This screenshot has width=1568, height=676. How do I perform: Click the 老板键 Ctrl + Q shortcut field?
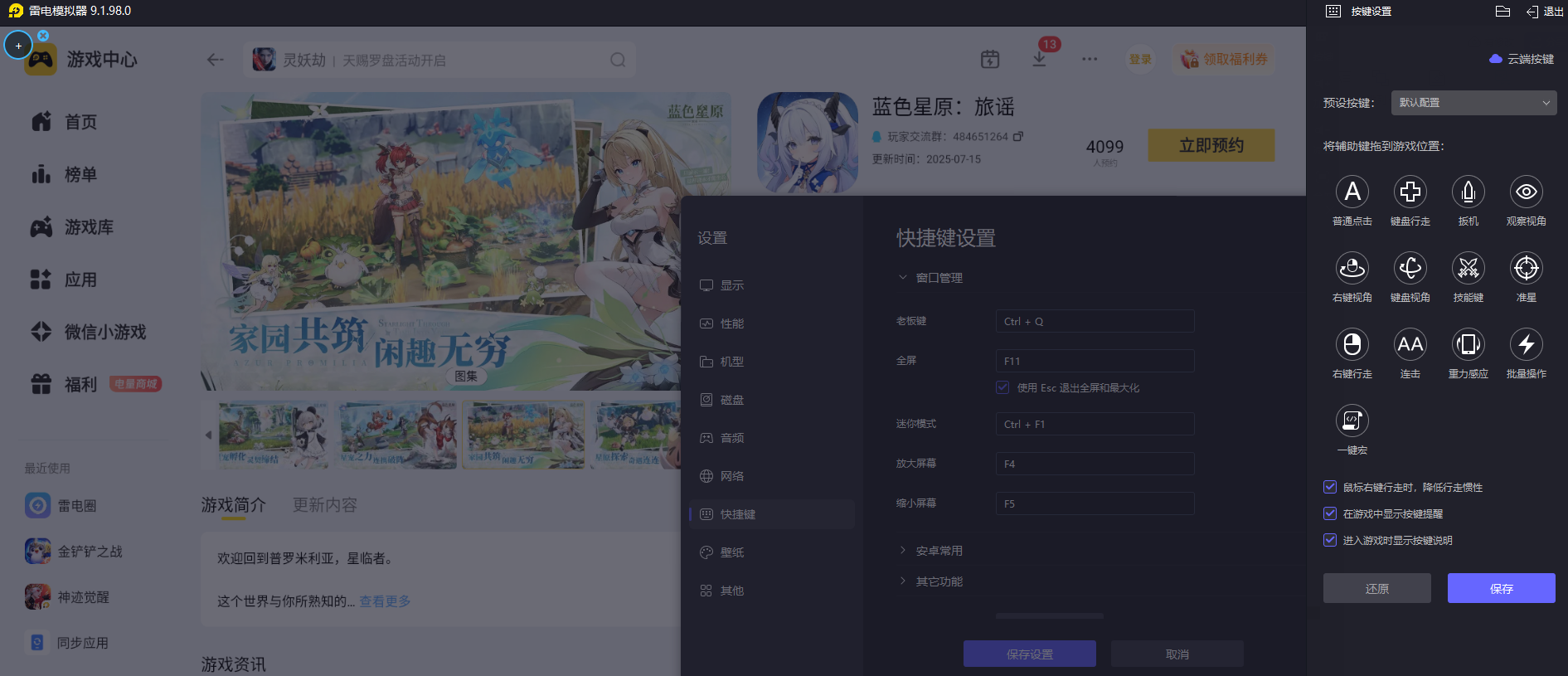click(1095, 322)
